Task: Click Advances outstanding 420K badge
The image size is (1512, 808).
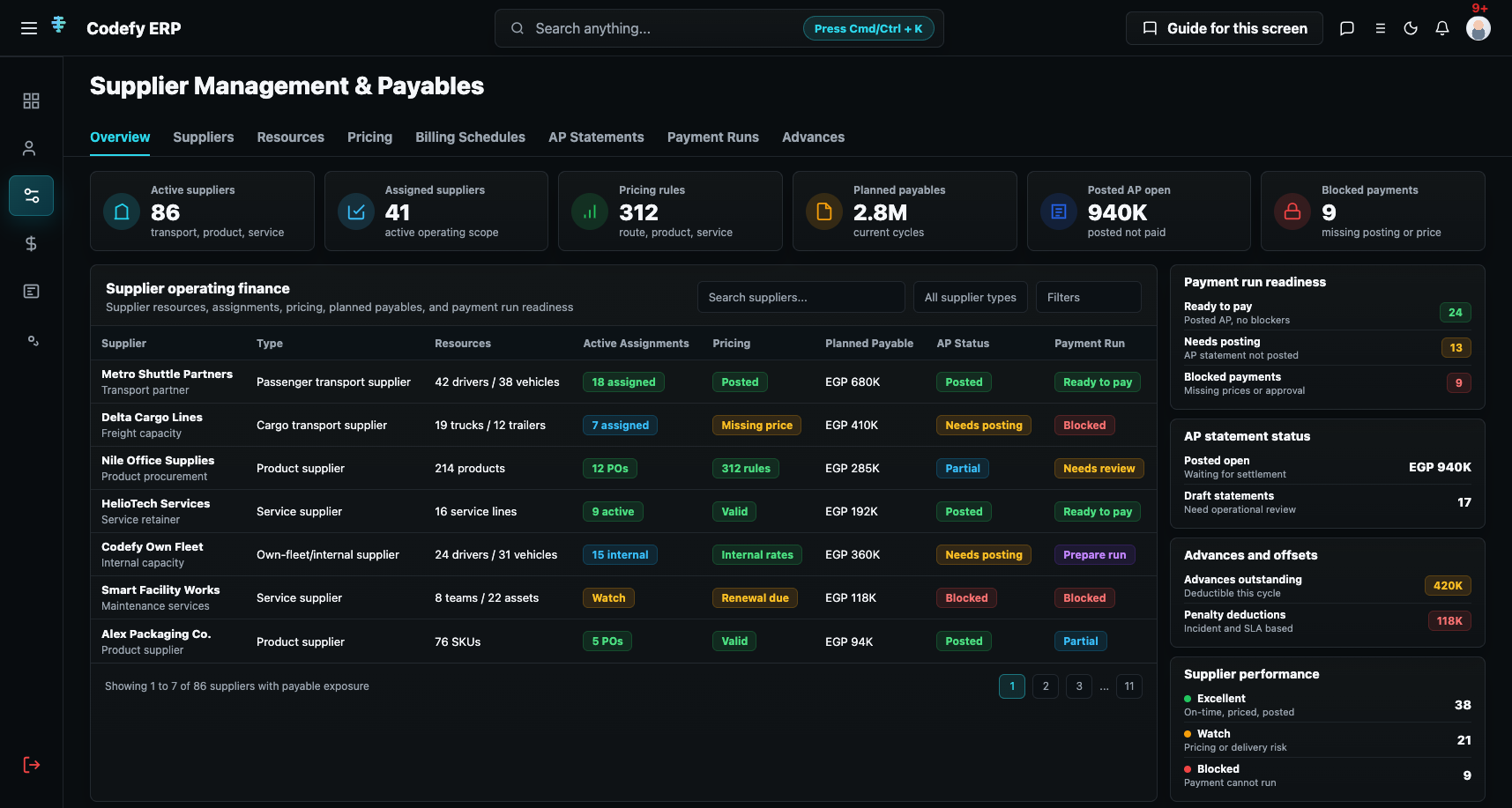Action: 1448,585
